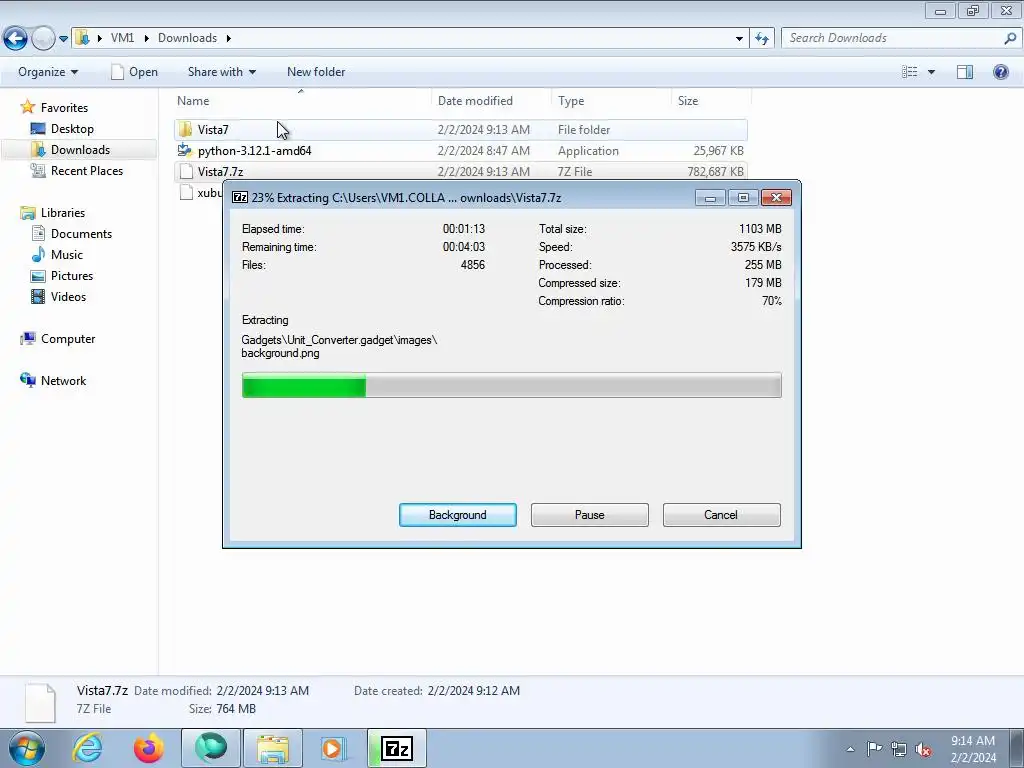This screenshot has width=1024, height=768.
Task: Click Open in the toolbar
Action: 135,72
